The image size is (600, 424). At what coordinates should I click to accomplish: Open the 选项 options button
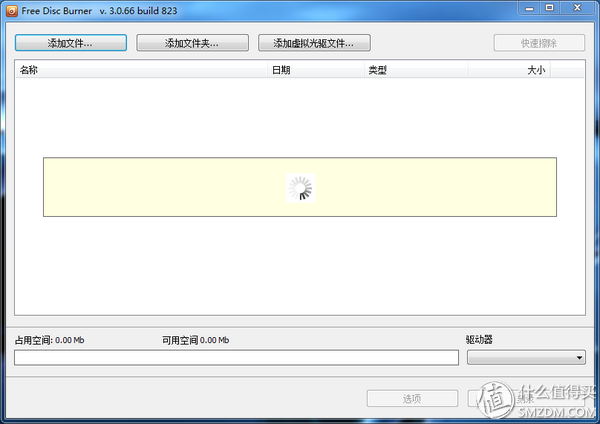pos(412,399)
